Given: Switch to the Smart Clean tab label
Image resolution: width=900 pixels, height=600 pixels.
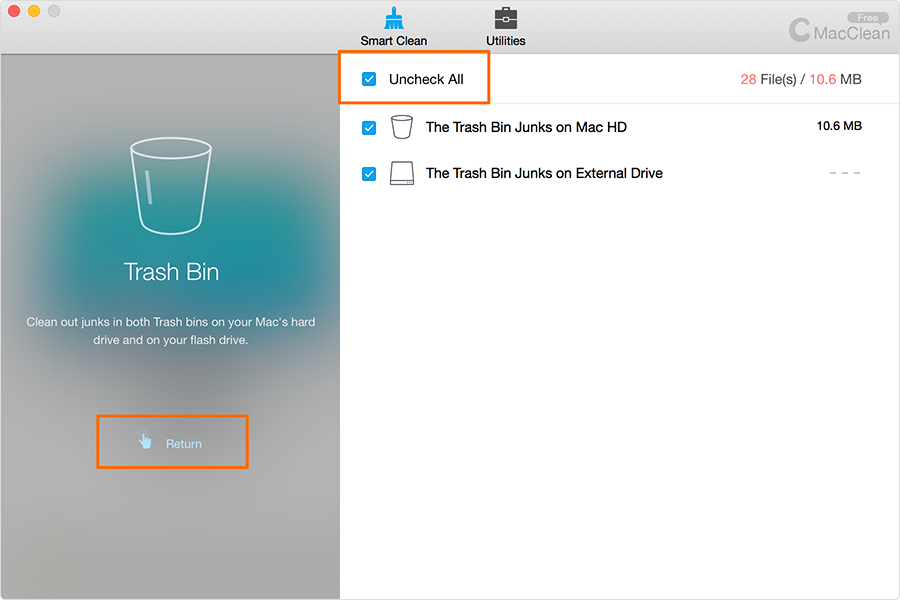Looking at the screenshot, I should [393, 41].
